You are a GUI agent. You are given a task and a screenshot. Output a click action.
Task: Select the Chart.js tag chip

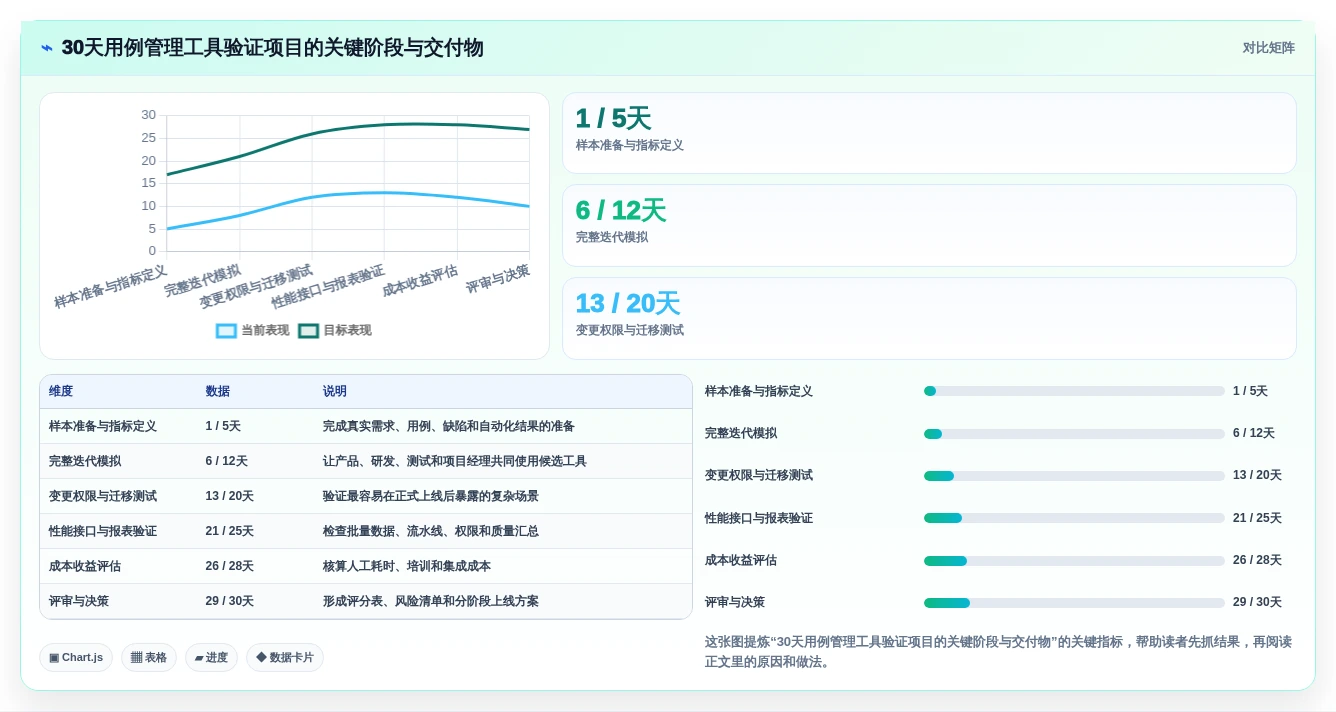pyautogui.click(x=76, y=657)
